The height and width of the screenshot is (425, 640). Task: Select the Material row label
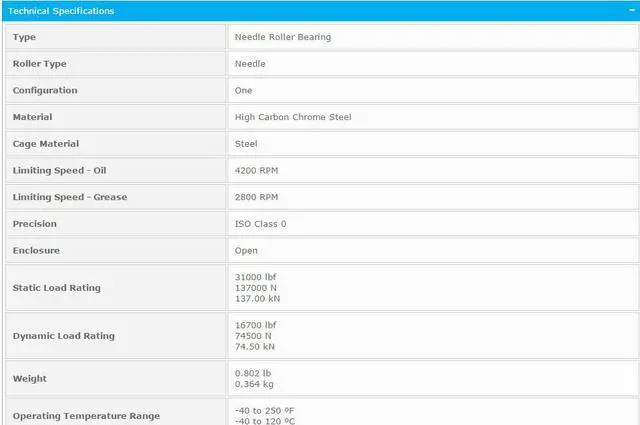coord(32,117)
